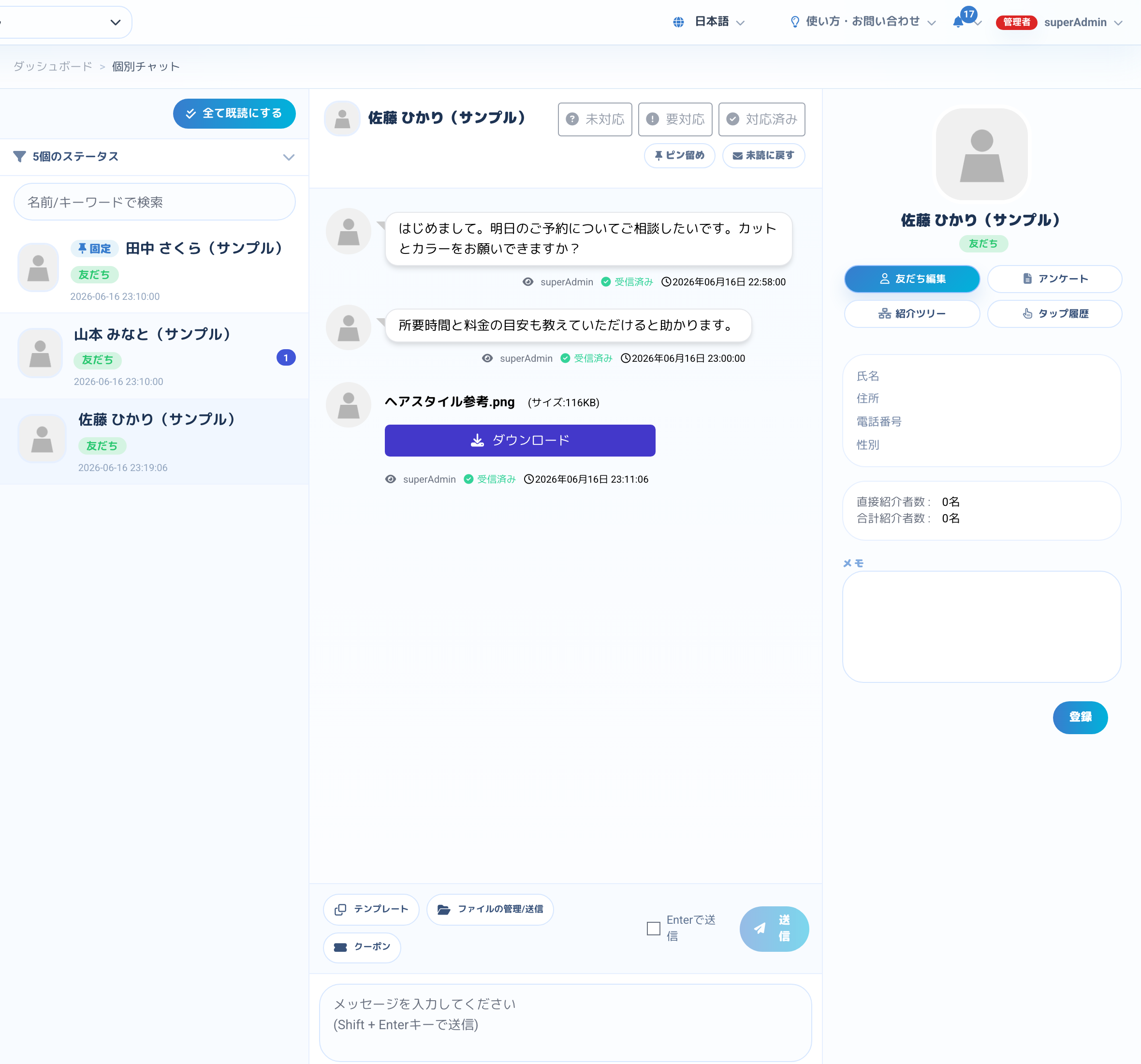Click the はじめまして message bubble
The image size is (1141, 1064).
(588, 239)
